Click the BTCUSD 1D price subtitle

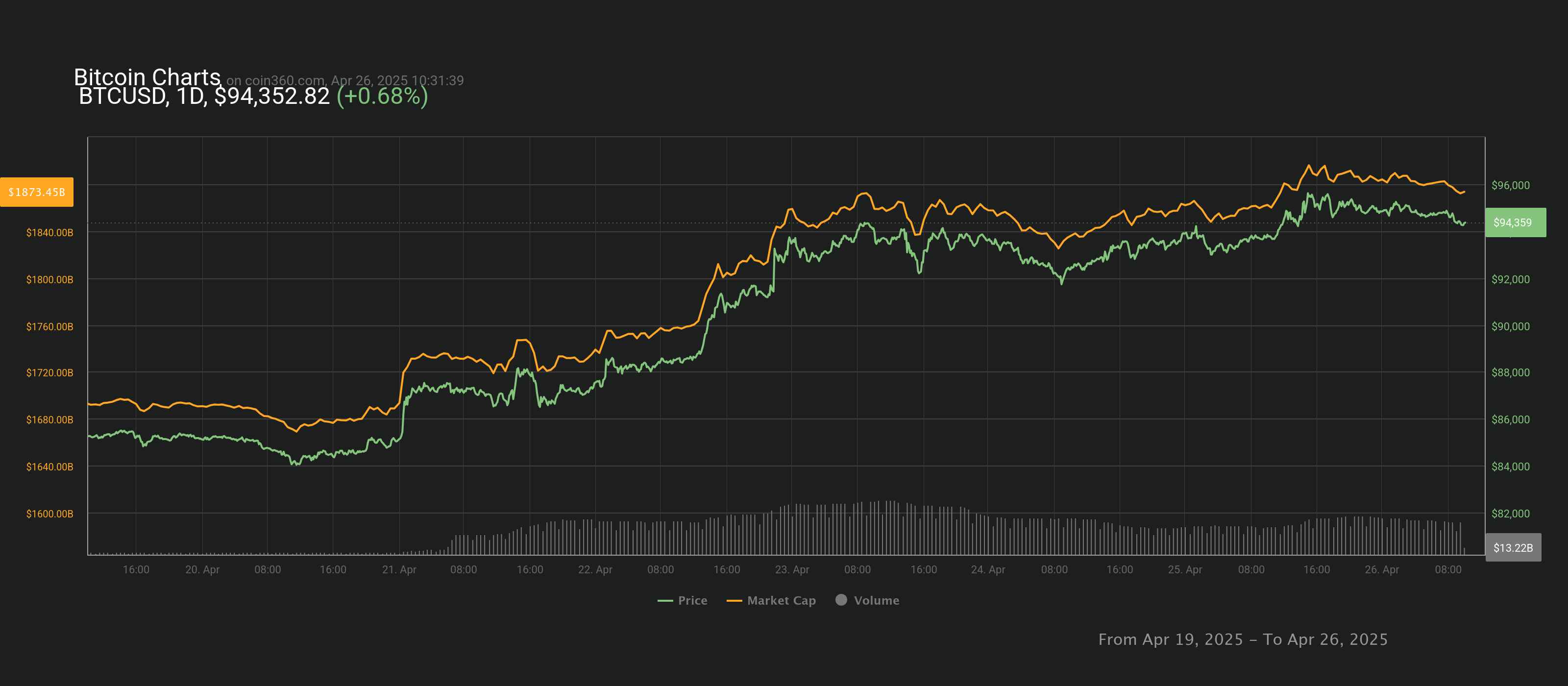[204, 96]
